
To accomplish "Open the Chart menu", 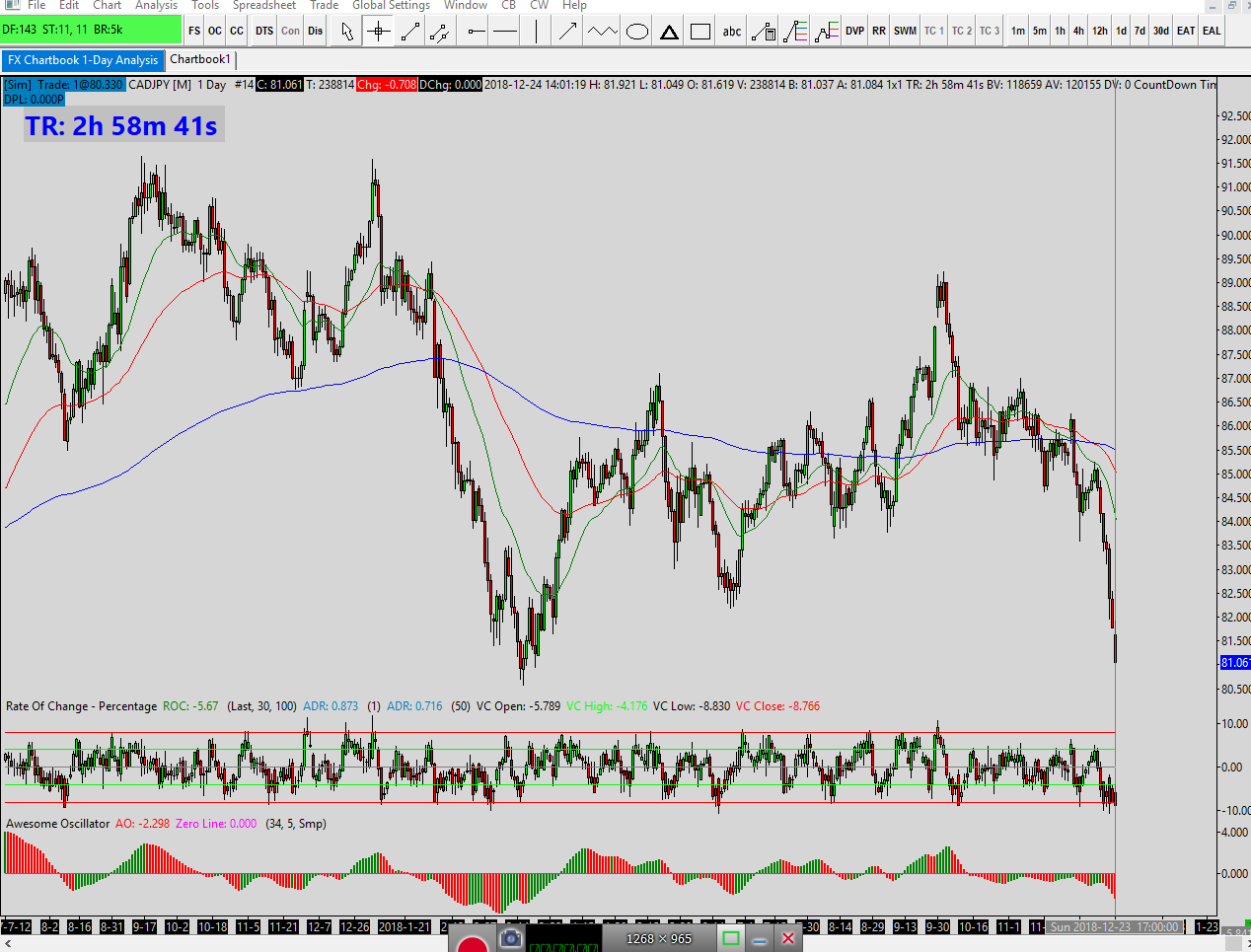I will (x=107, y=5).
